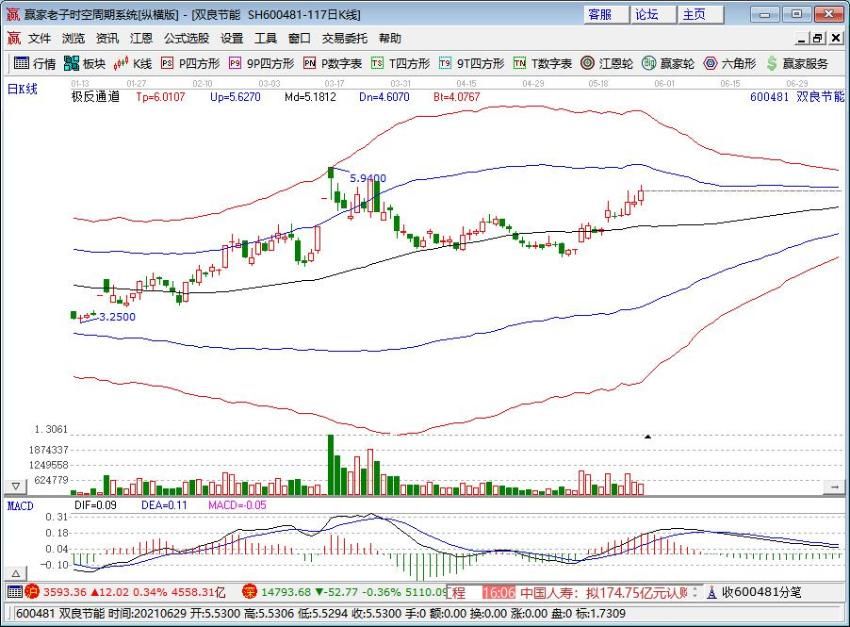The height and width of the screenshot is (627, 850).
Task: Expand the MACD panel with up triangle
Action: click(x=16, y=573)
